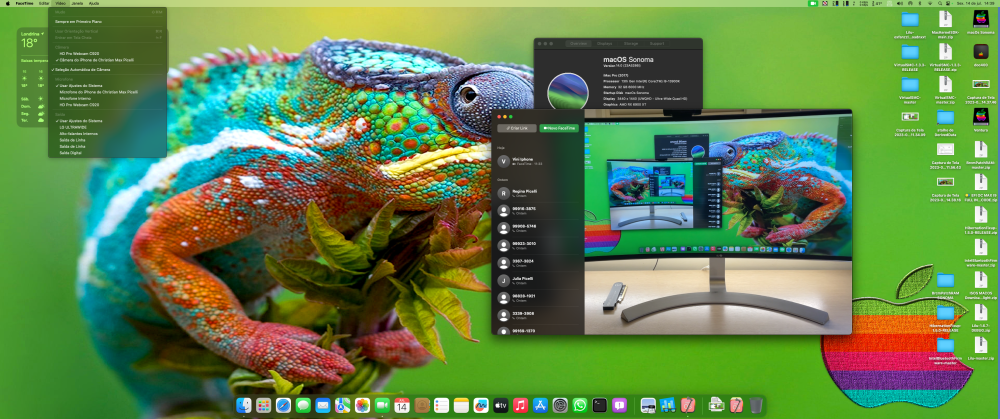Click the Apple logo menu
This screenshot has height=419, width=1000.
pos(8,3)
